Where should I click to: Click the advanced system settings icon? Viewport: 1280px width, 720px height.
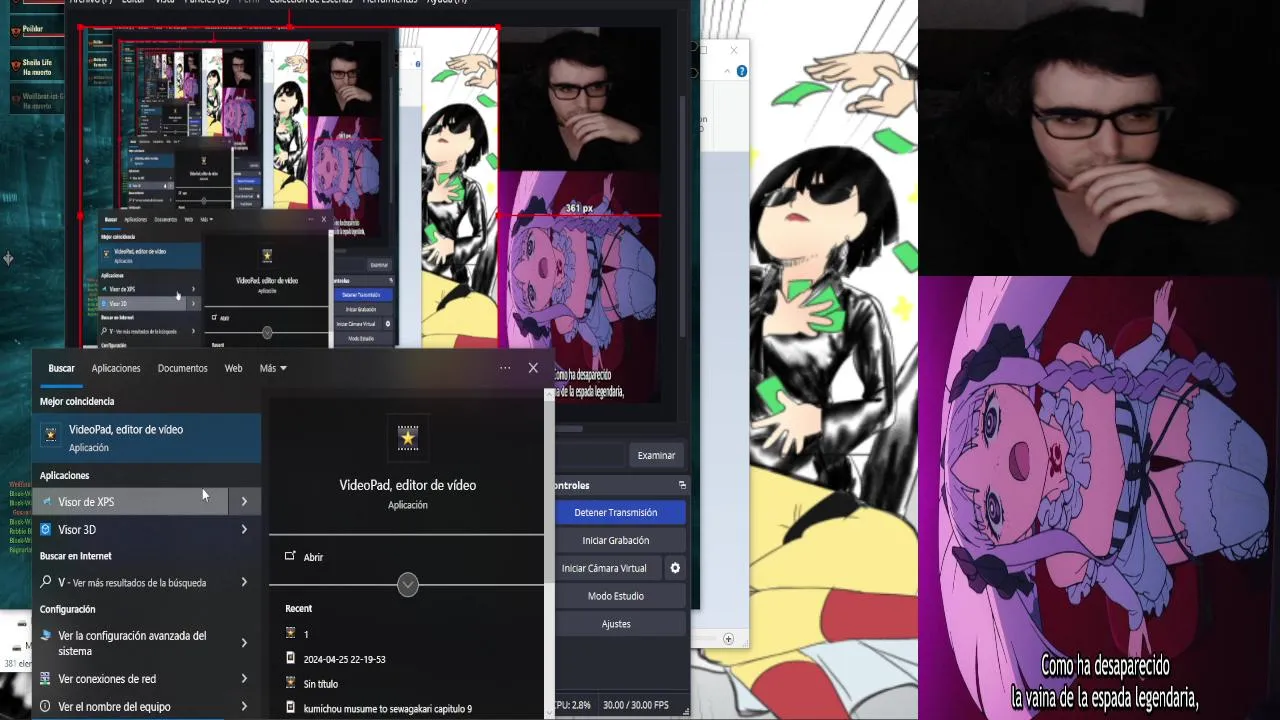[46, 636]
